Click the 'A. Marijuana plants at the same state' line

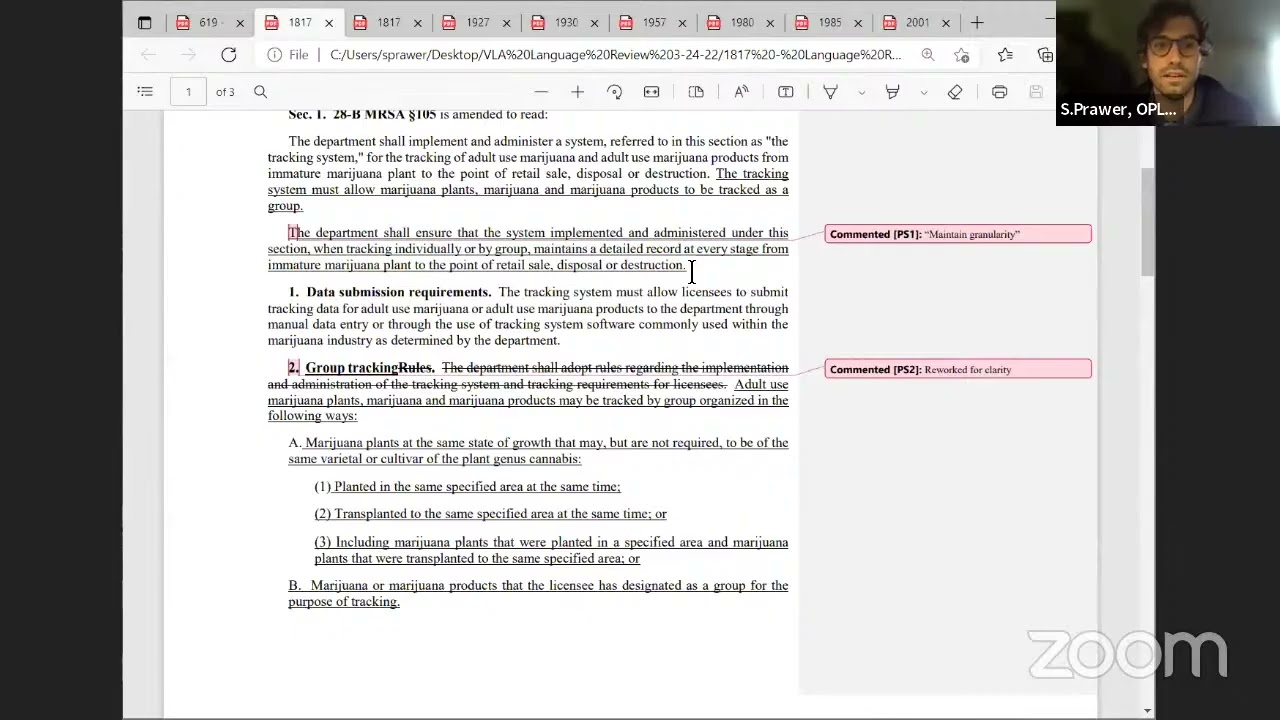point(538,443)
